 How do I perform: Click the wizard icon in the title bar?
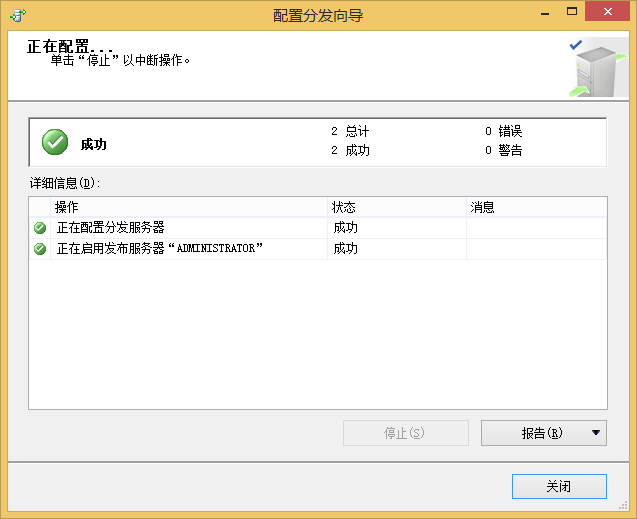18,15
